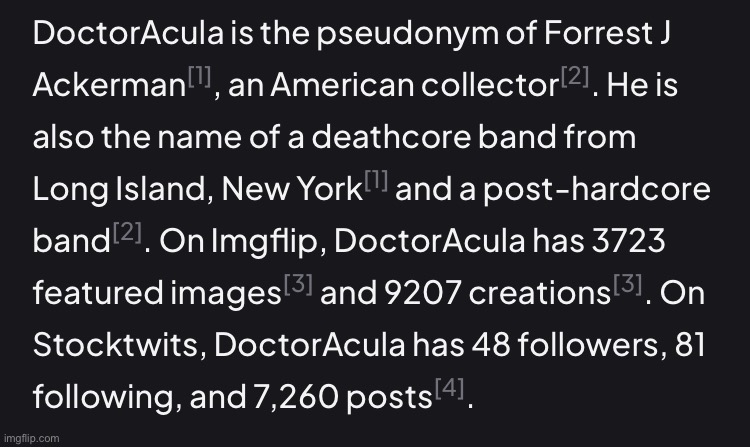Screen dimensions: 750x447
Task: Click the imgflip.com watermark
Action: (x=30, y=438)
